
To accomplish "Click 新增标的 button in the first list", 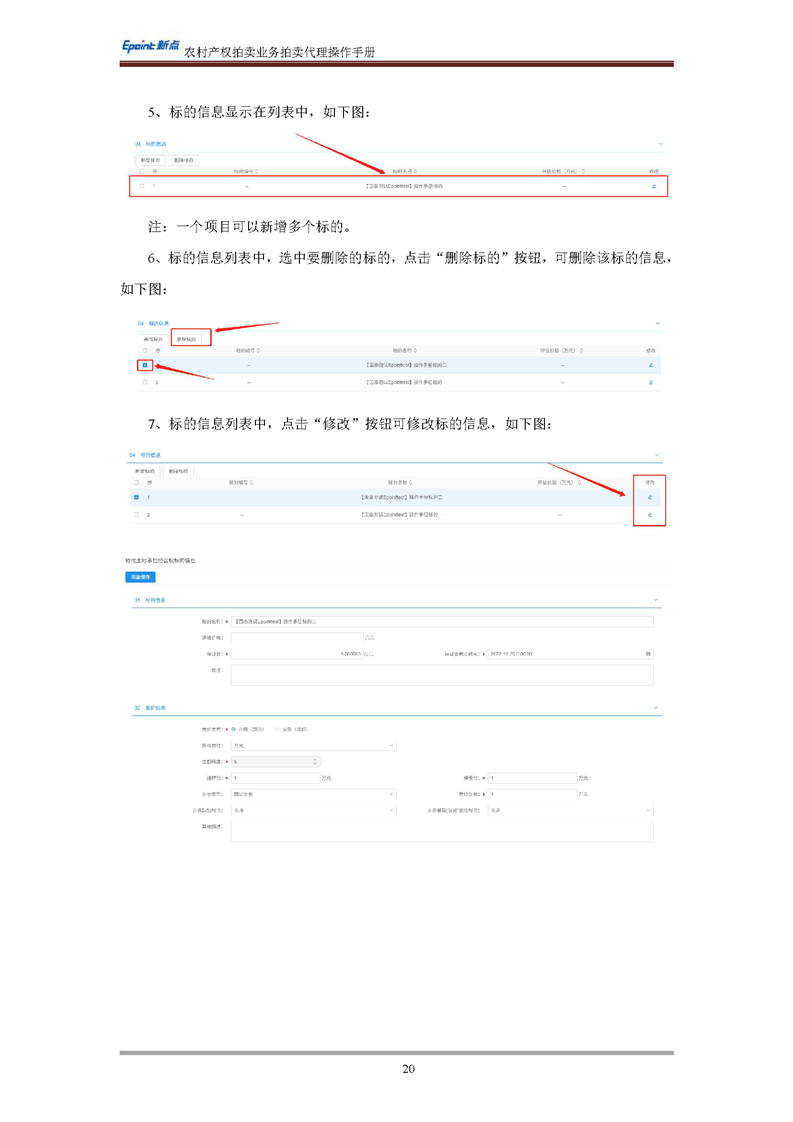I will (x=151, y=159).
